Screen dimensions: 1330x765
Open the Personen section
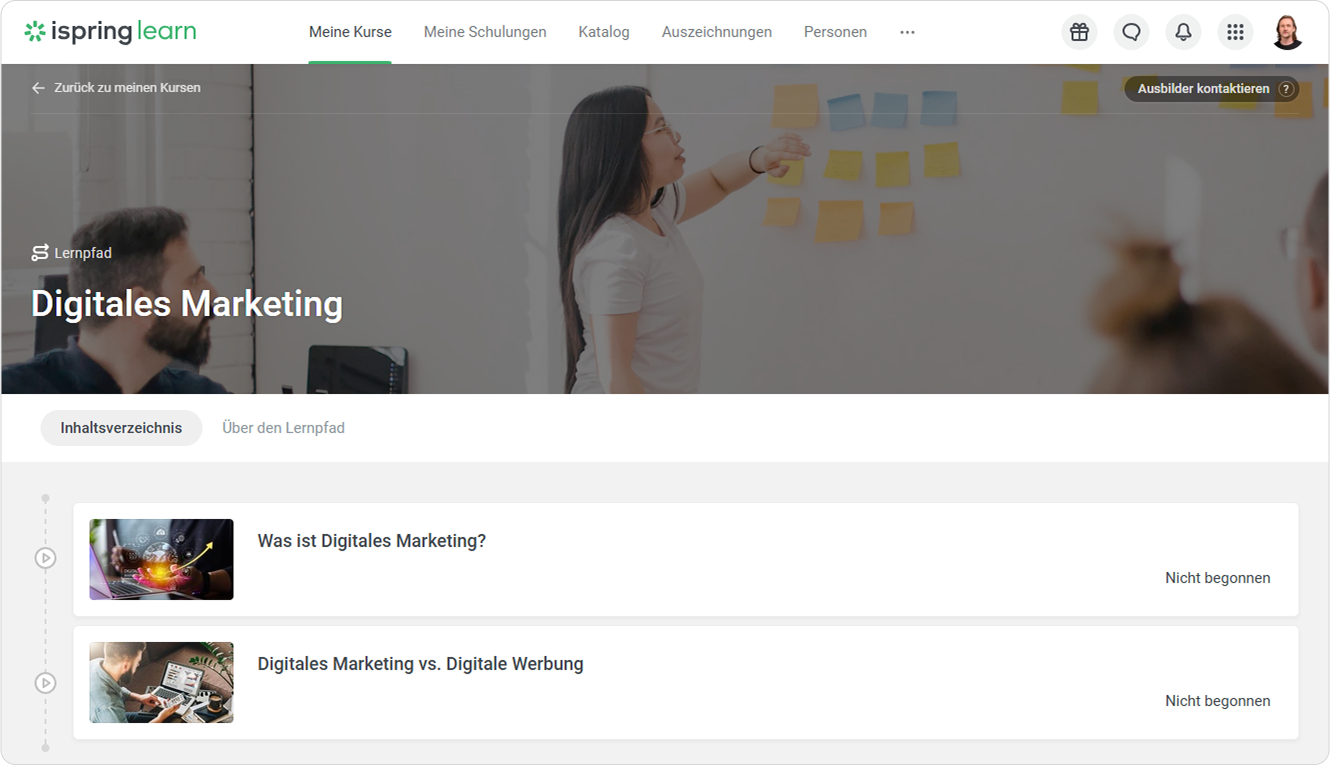[x=835, y=32]
